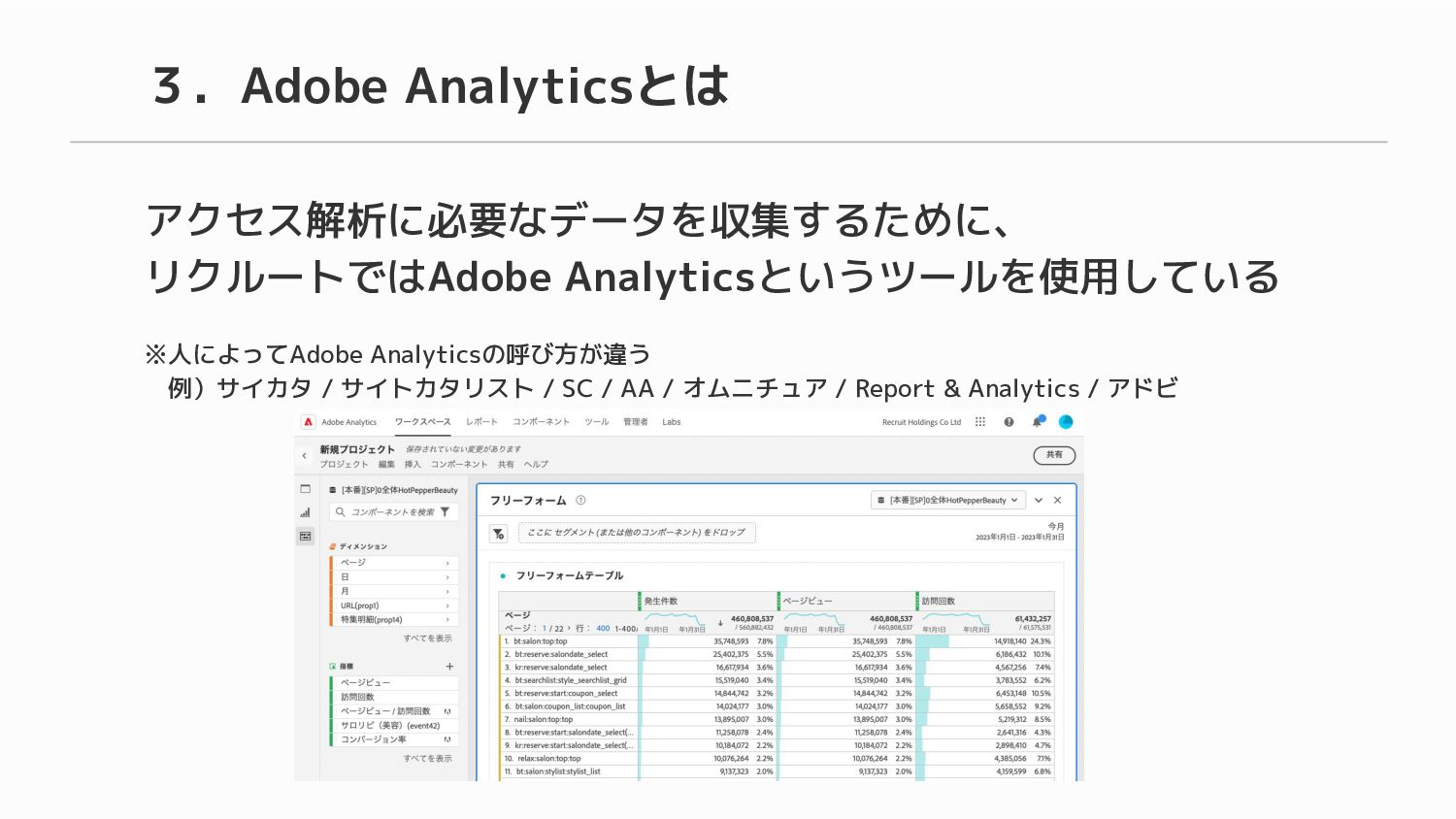The width and height of the screenshot is (1456, 819).
Task: Select the ページビュー metric in left panel
Action: pos(393,683)
